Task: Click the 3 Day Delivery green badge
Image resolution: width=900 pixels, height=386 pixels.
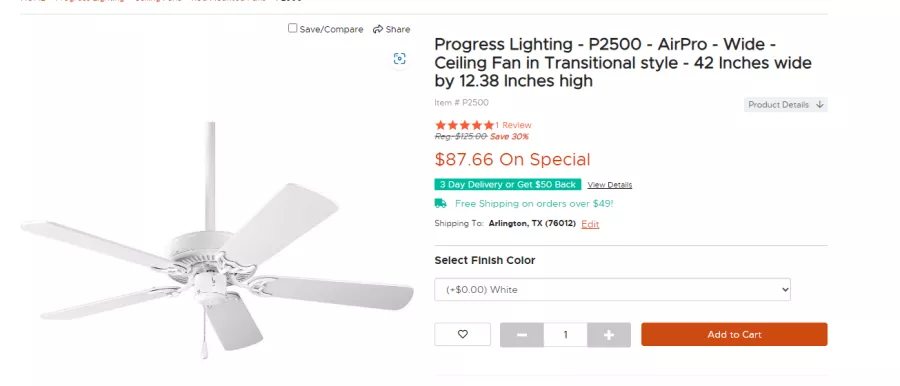Action: (508, 184)
